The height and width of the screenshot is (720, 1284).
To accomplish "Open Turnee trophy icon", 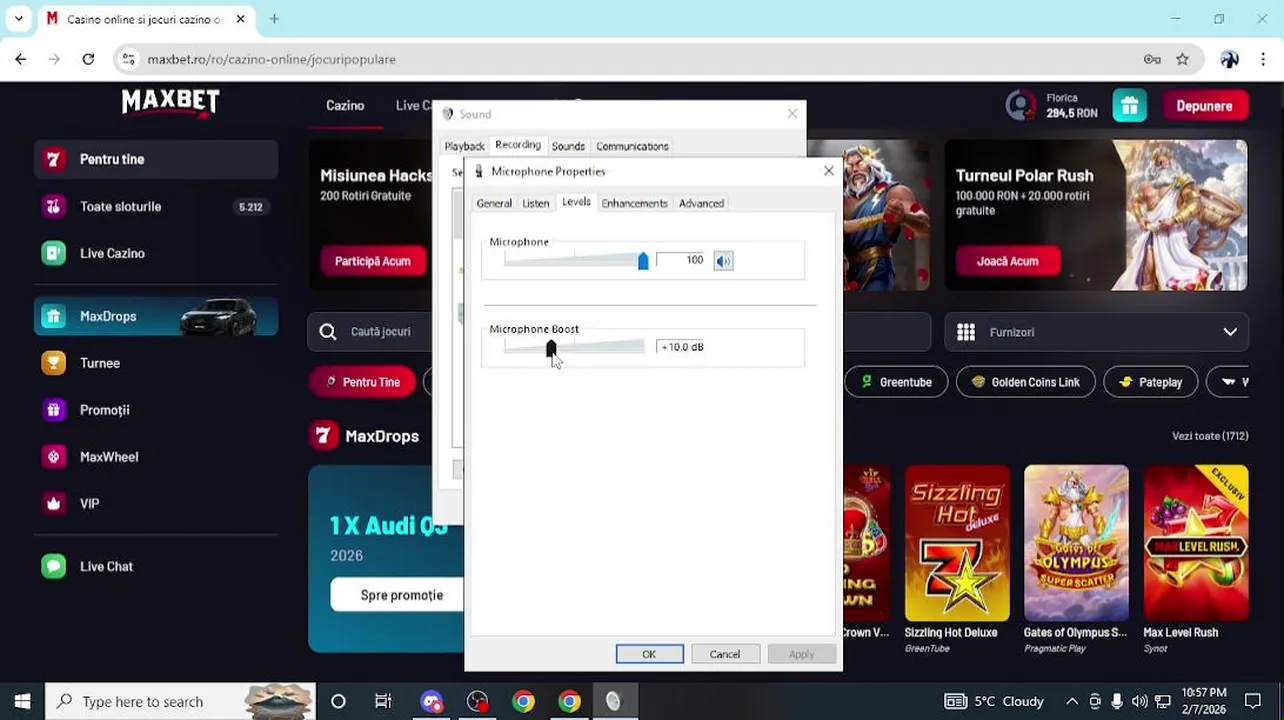I will coord(53,363).
